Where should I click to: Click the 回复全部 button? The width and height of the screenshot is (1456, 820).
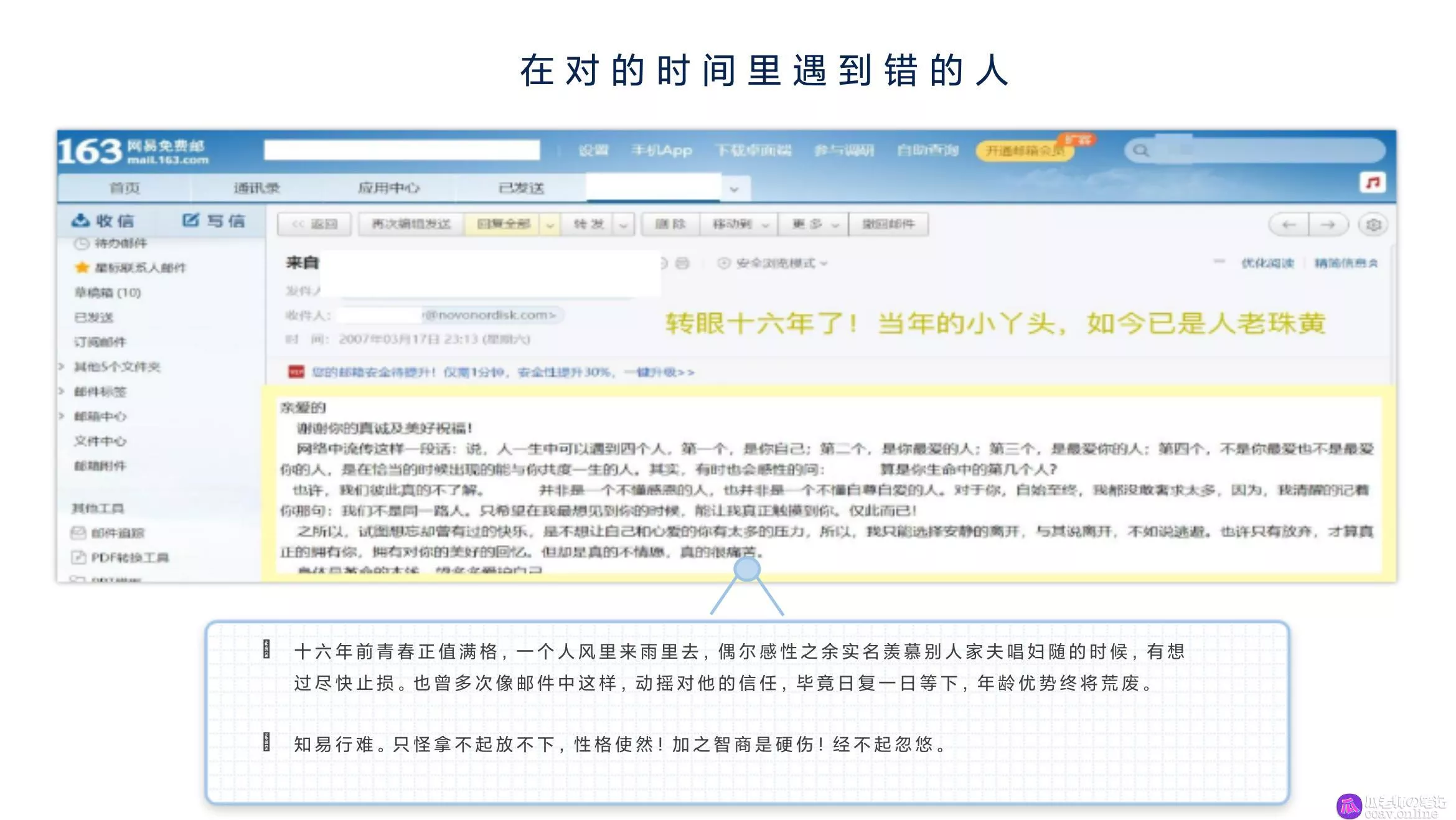[x=503, y=224]
